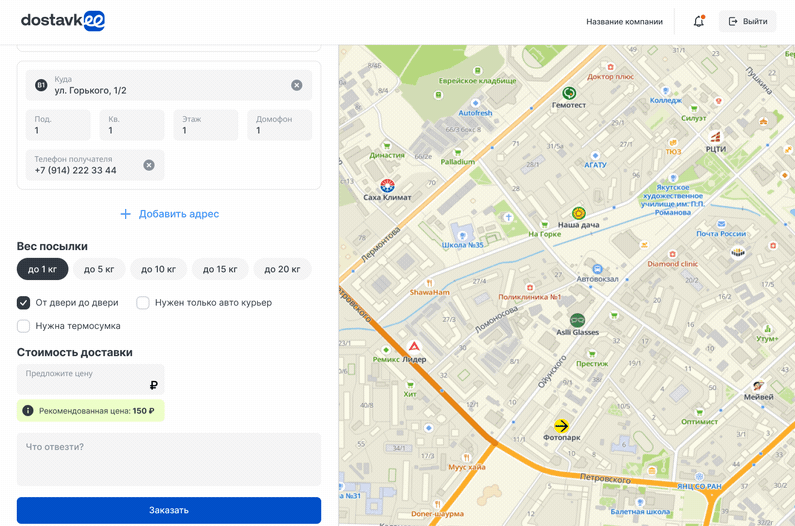Click the Еврейское кладбище map label
The image size is (795, 526).
(478, 81)
